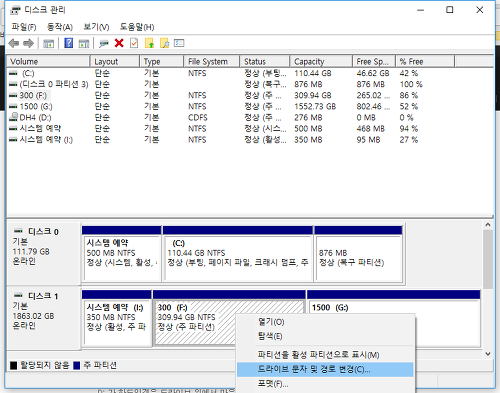Click the Forward arrow toolbar icon
The height and width of the screenshot is (393, 500).
coord(29,43)
